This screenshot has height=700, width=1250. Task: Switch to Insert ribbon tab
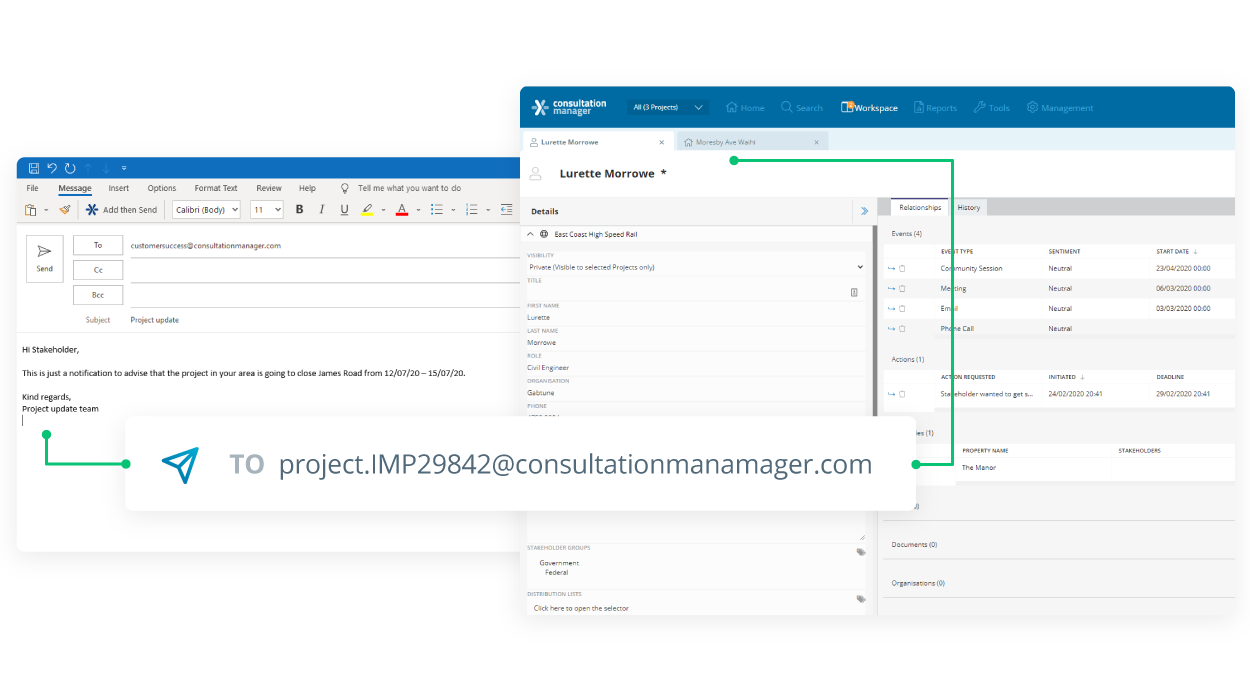119,188
